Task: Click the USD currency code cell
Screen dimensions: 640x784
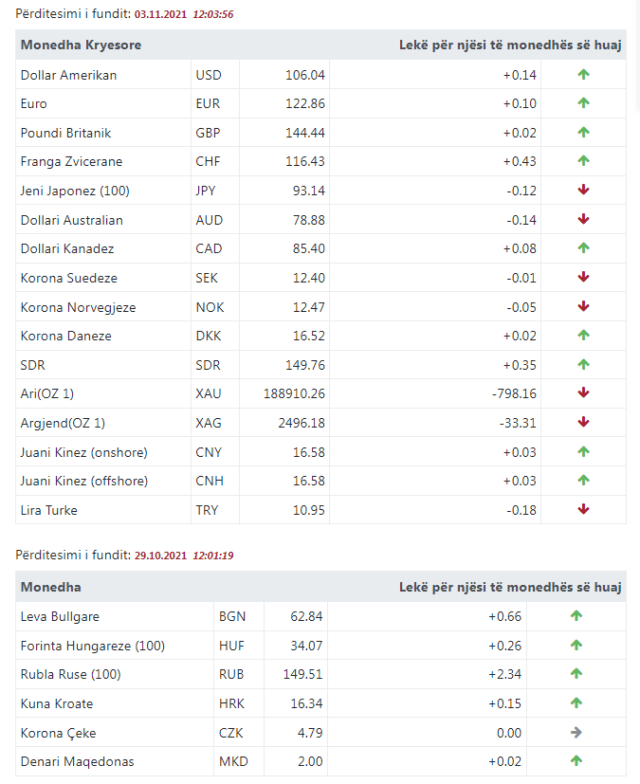Action: point(209,75)
